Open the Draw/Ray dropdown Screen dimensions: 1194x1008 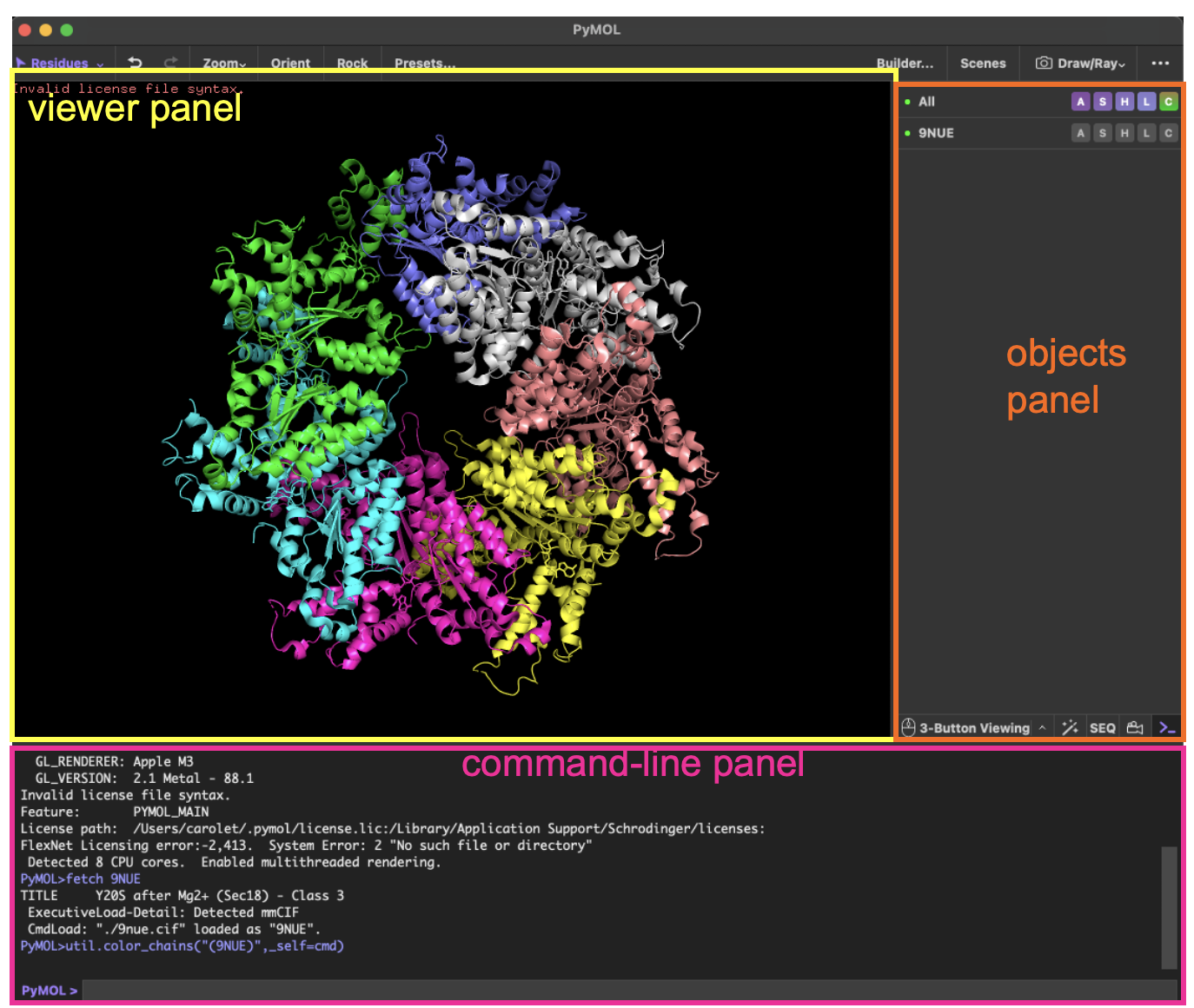pyautogui.click(x=1080, y=63)
